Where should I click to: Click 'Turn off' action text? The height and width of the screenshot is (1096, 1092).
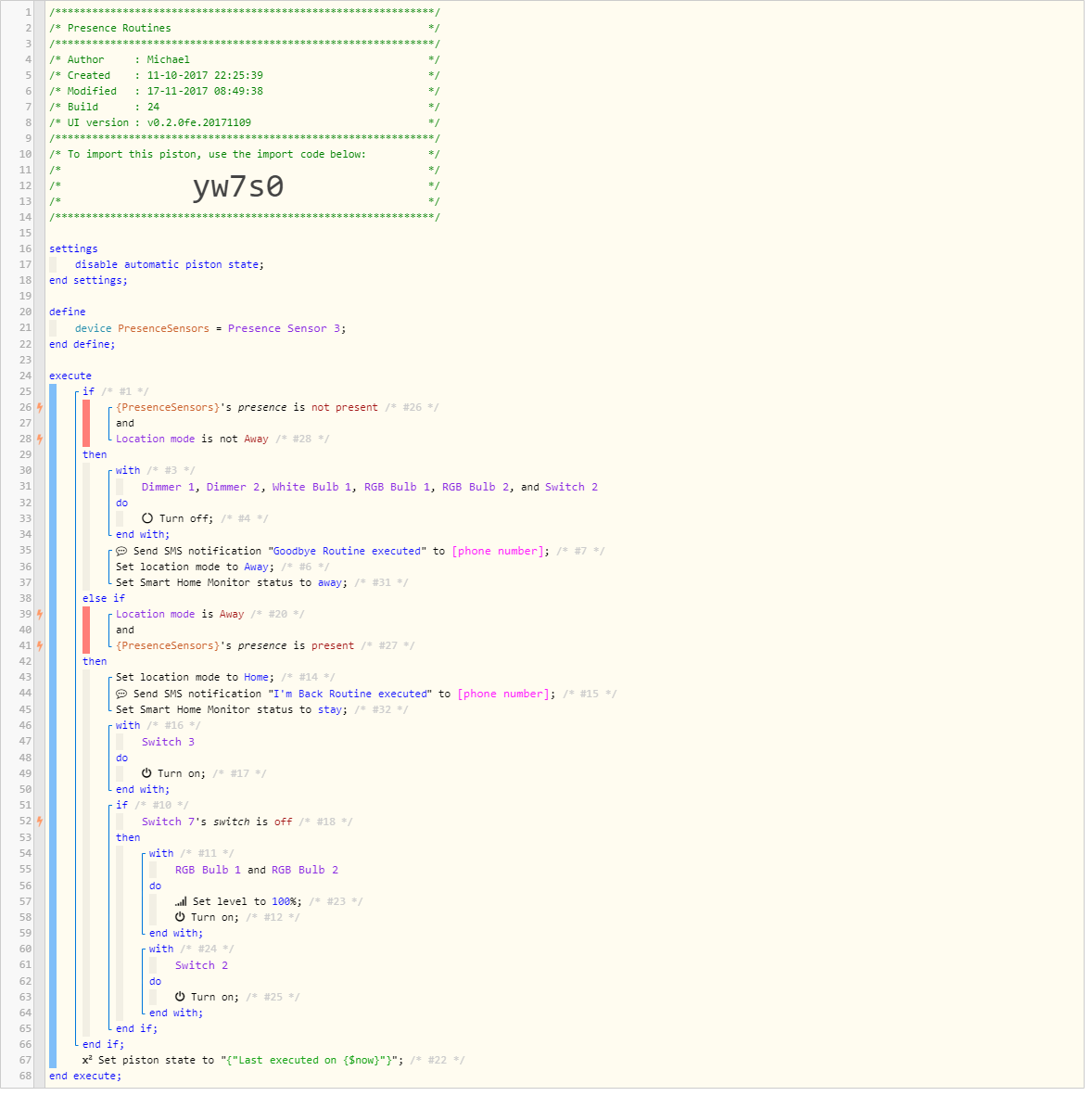[185, 520]
